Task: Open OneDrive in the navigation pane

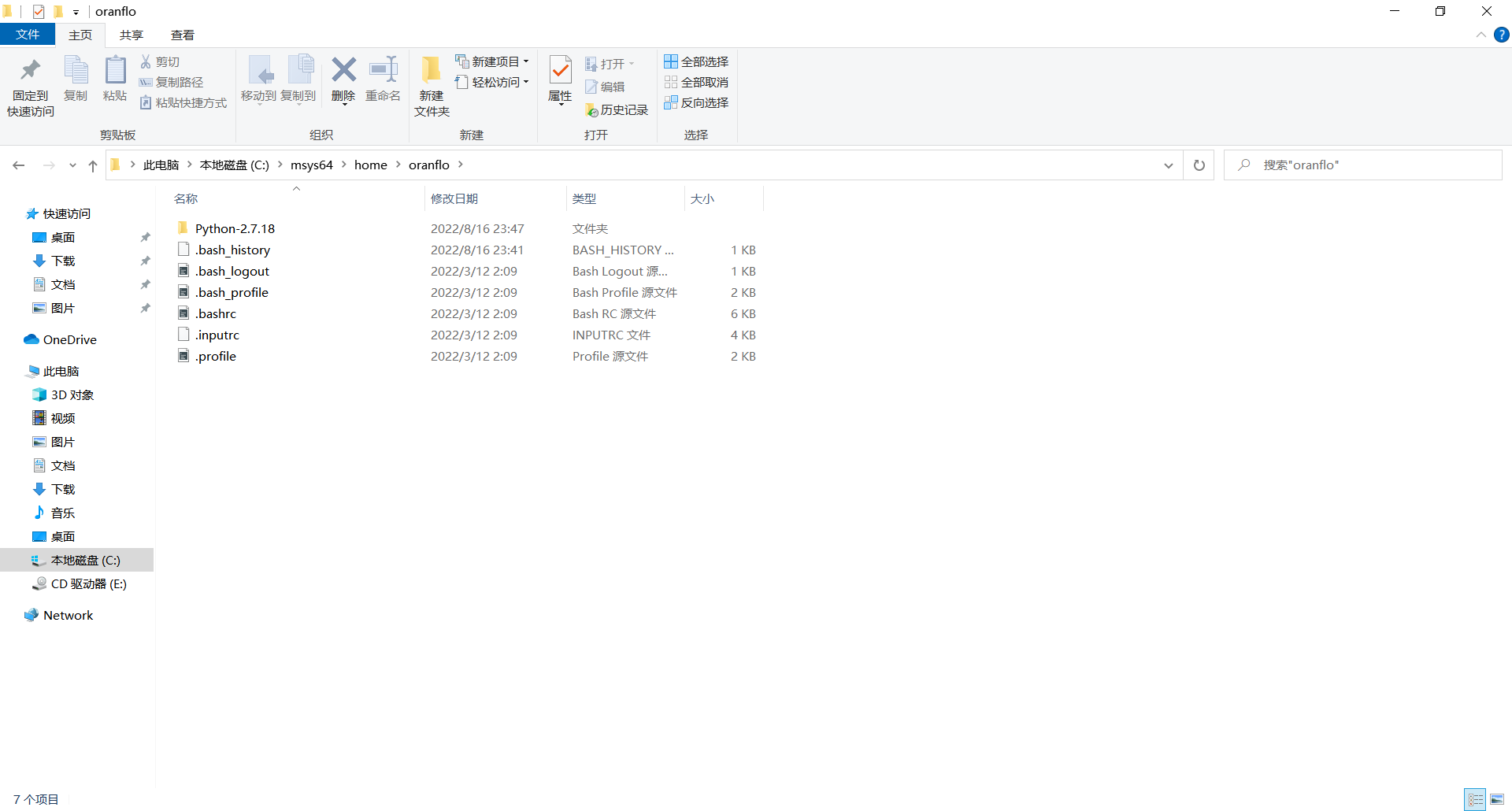Action: tap(70, 339)
